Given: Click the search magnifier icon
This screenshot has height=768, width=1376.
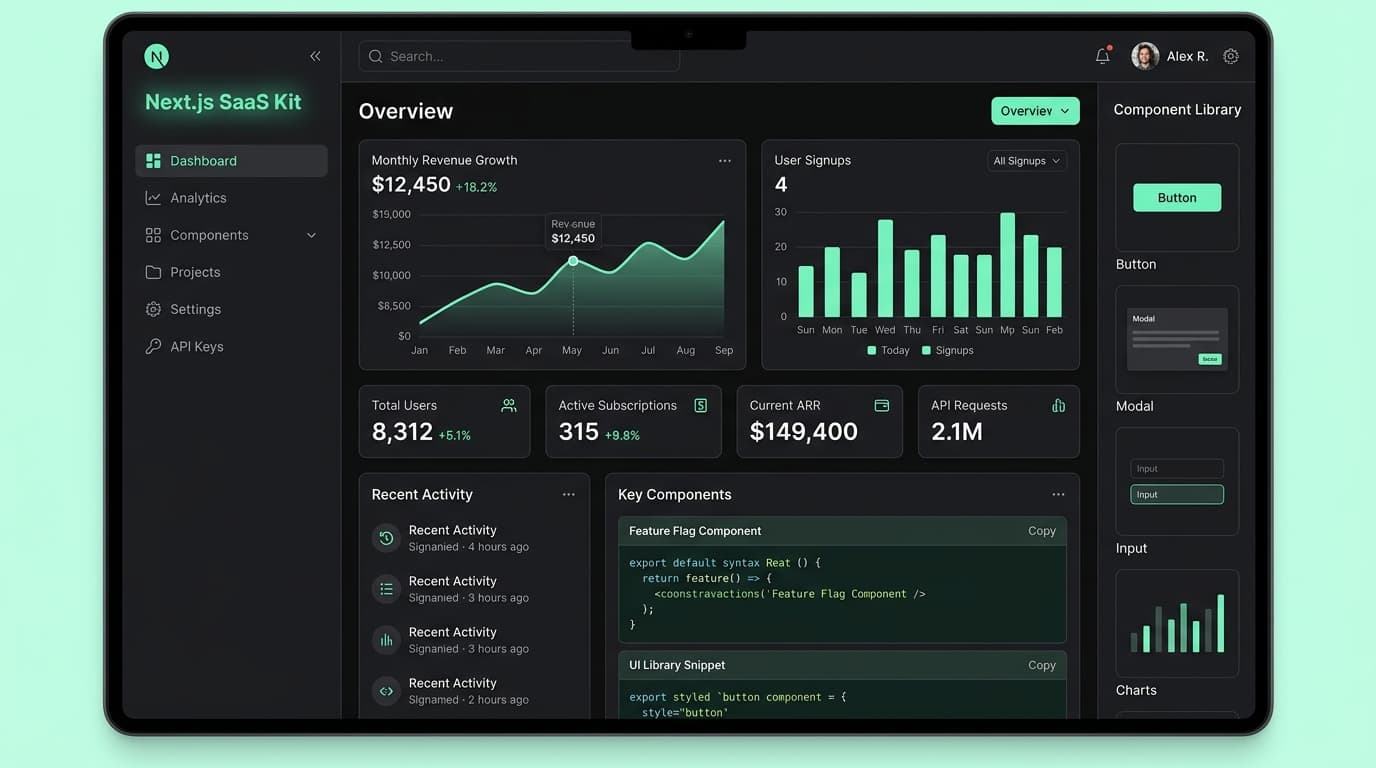Looking at the screenshot, I should [x=376, y=57].
